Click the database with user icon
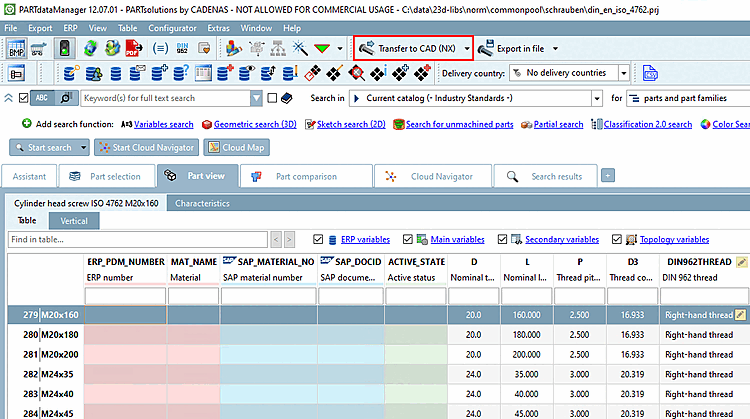Viewport: 750px width, 419px height. point(94,73)
